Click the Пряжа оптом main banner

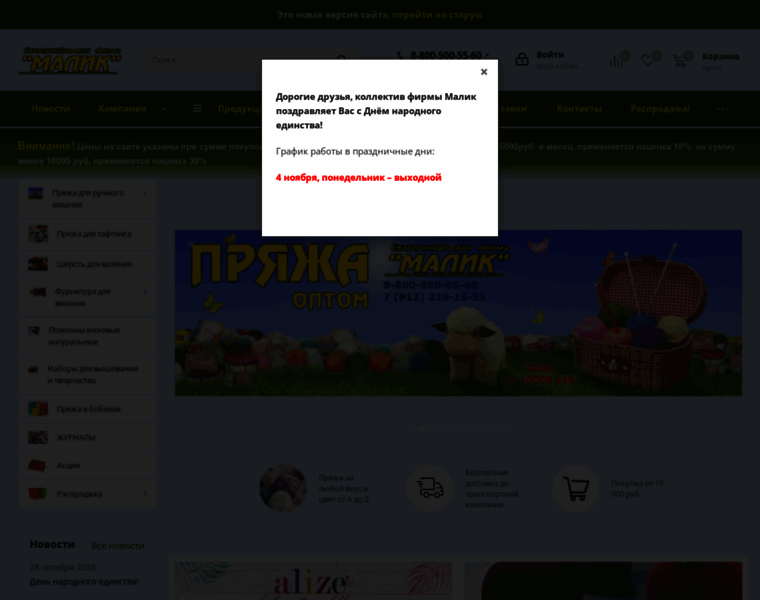458,313
